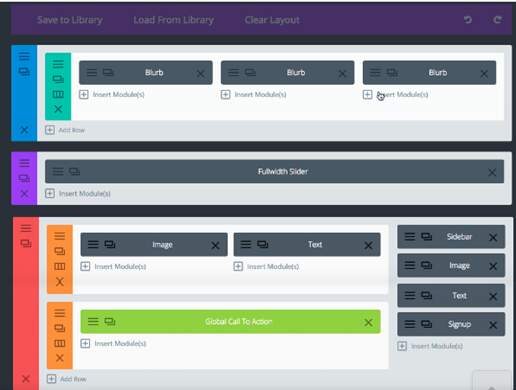
Task: Change column structure of teal row
Action: [58, 94]
